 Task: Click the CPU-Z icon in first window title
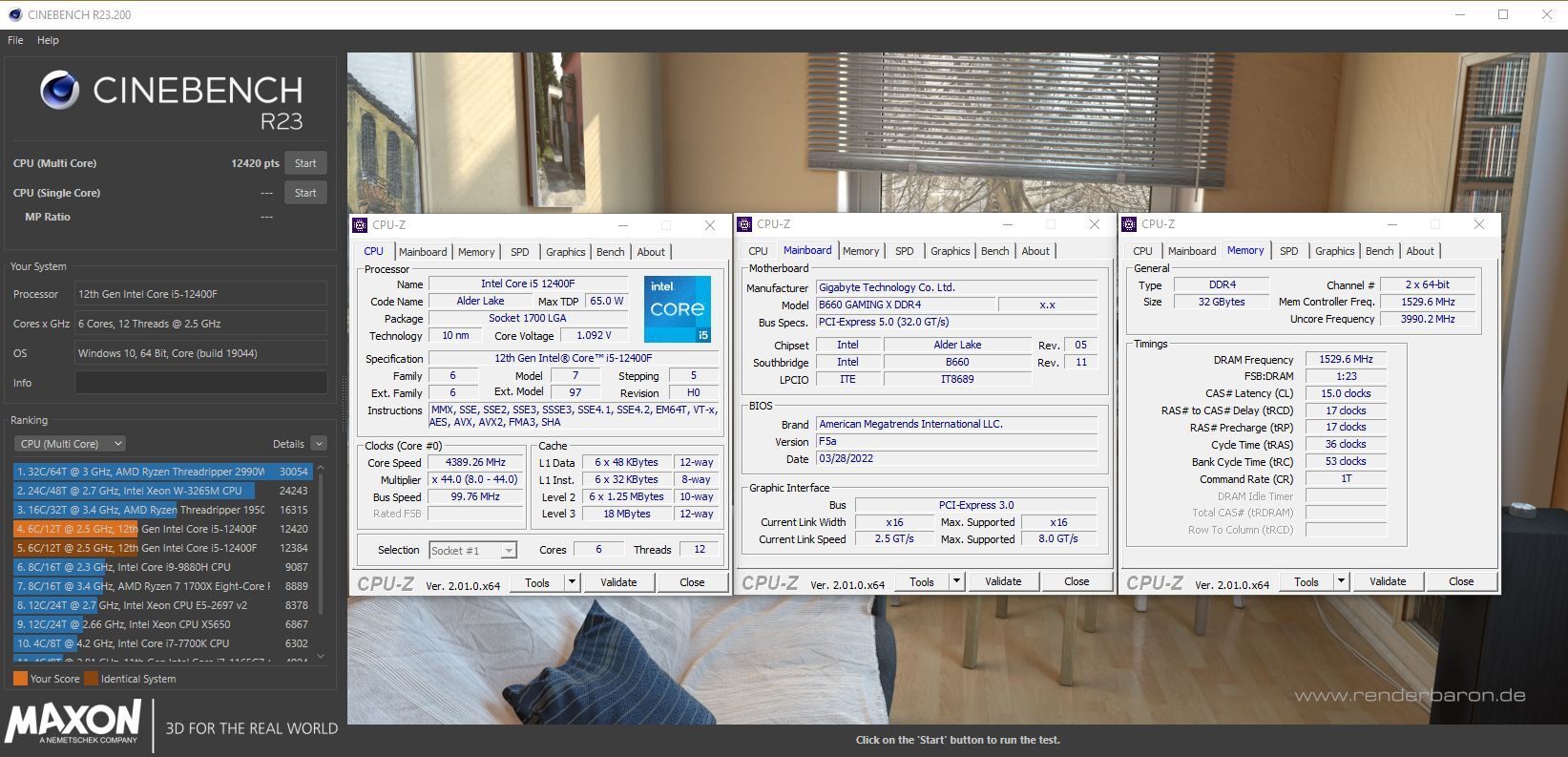point(360,225)
